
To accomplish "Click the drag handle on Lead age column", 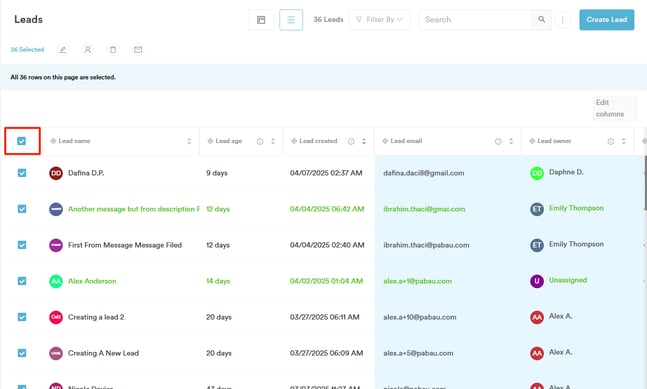I will (x=210, y=141).
